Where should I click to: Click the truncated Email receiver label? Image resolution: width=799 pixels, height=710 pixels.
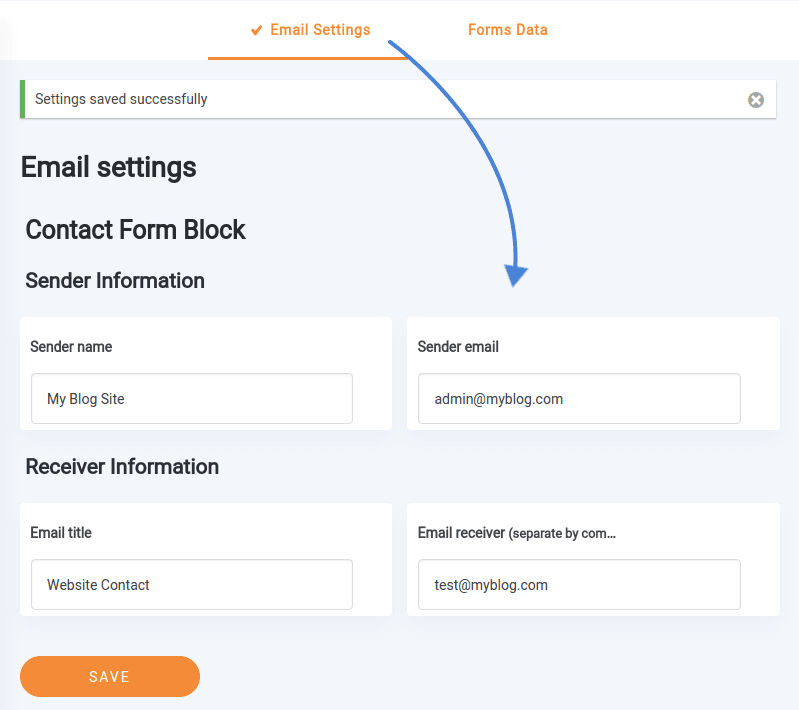click(517, 533)
